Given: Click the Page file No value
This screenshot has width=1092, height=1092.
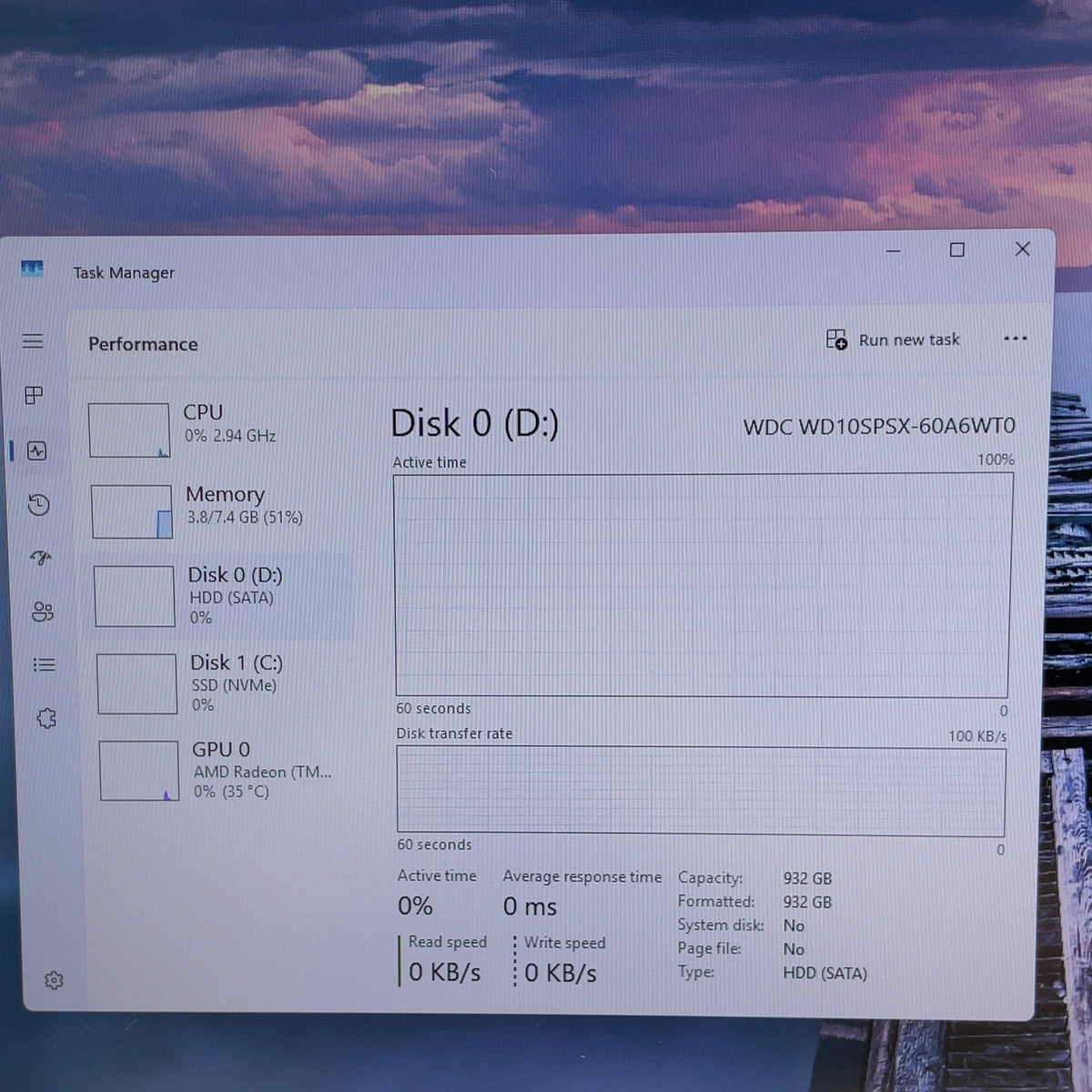Looking at the screenshot, I should point(794,949).
